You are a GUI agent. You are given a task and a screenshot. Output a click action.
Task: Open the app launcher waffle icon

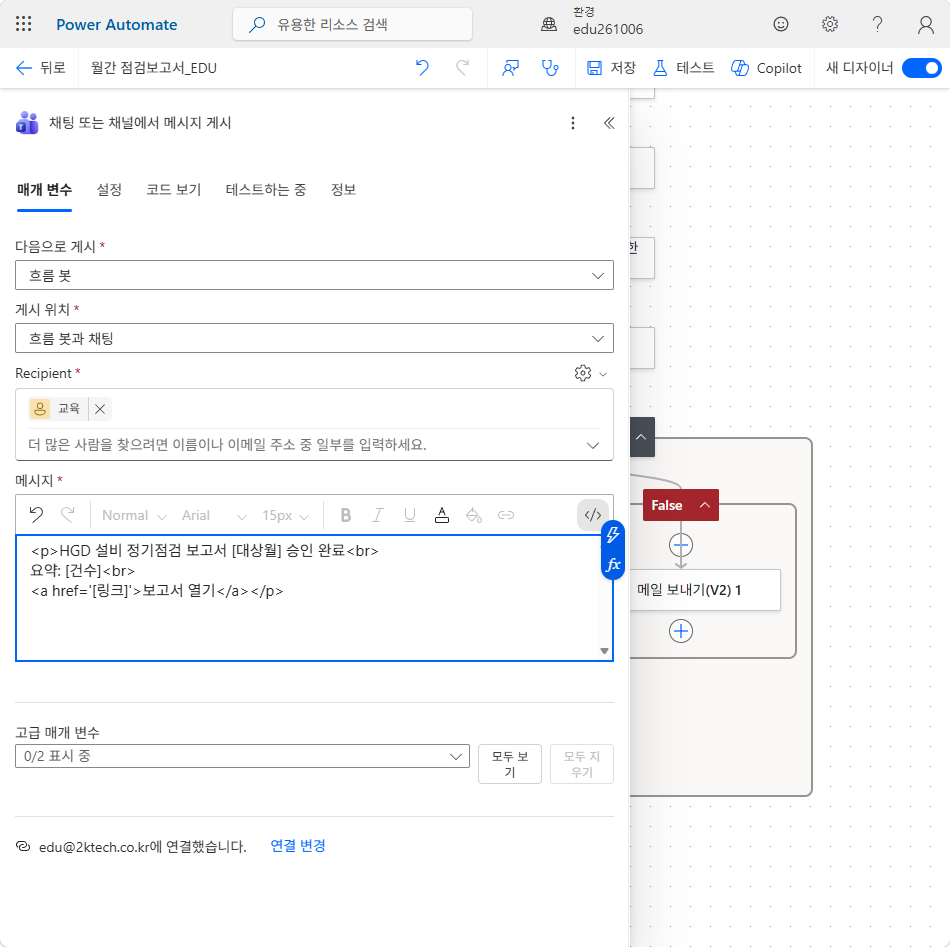pyautogui.click(x=24, y=24)
